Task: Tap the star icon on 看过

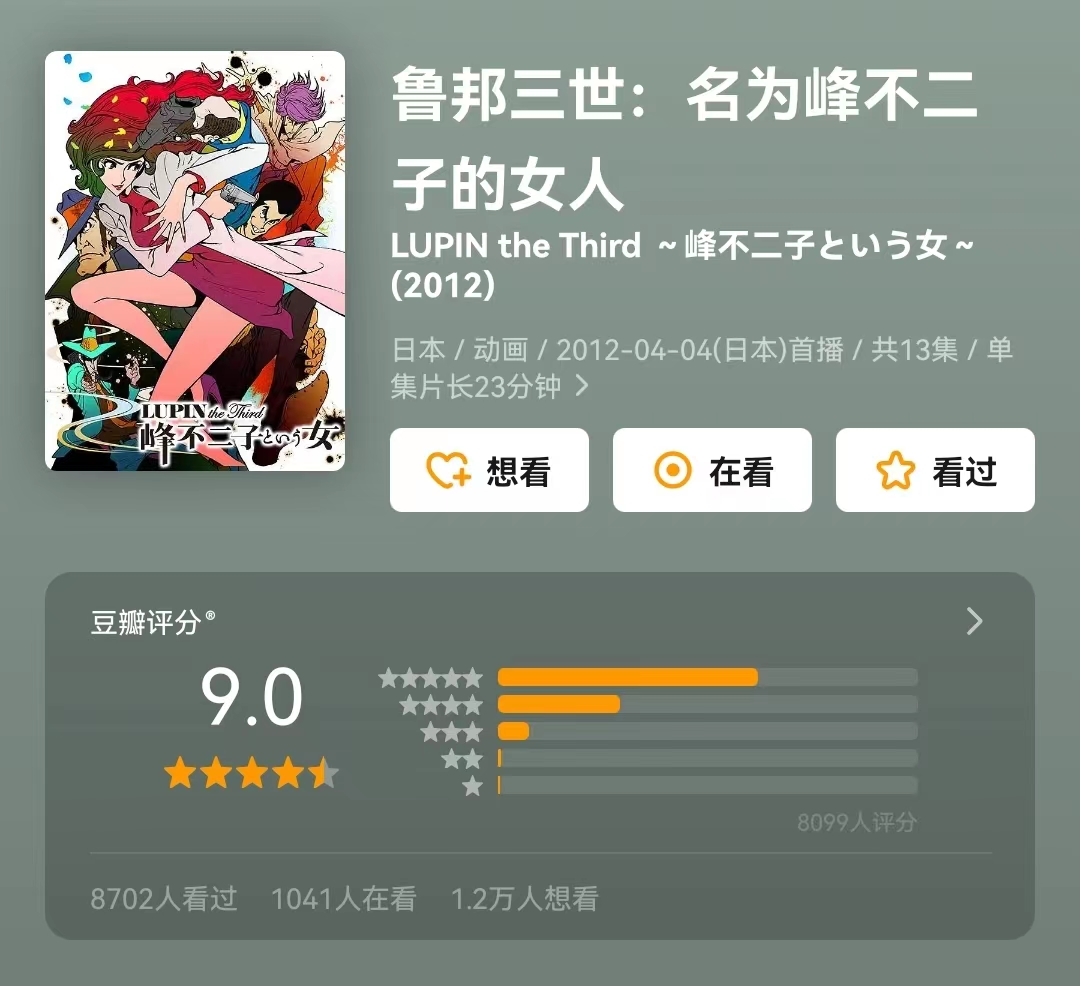Action: coord(895,470)
